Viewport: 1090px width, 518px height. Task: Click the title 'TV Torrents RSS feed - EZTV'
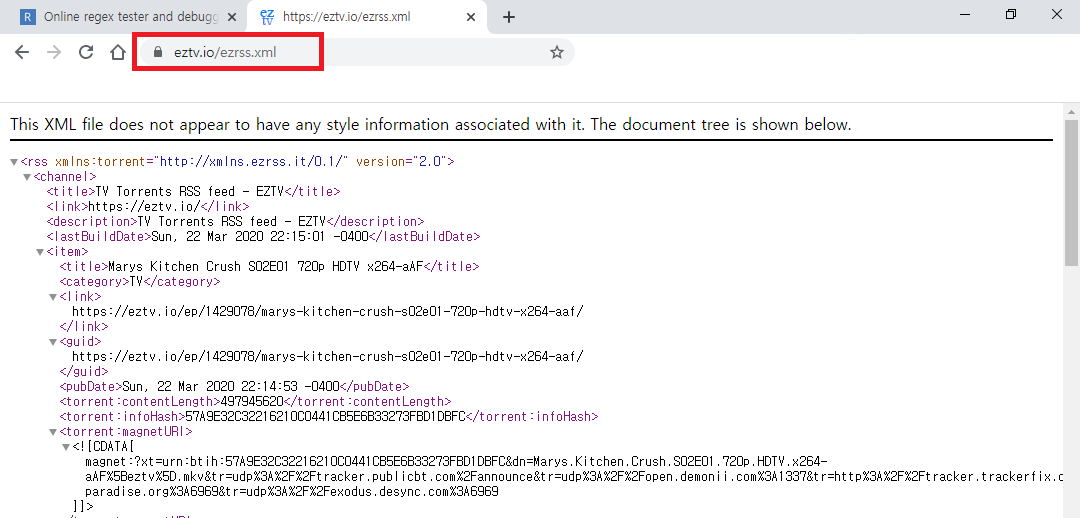[190, 191]
